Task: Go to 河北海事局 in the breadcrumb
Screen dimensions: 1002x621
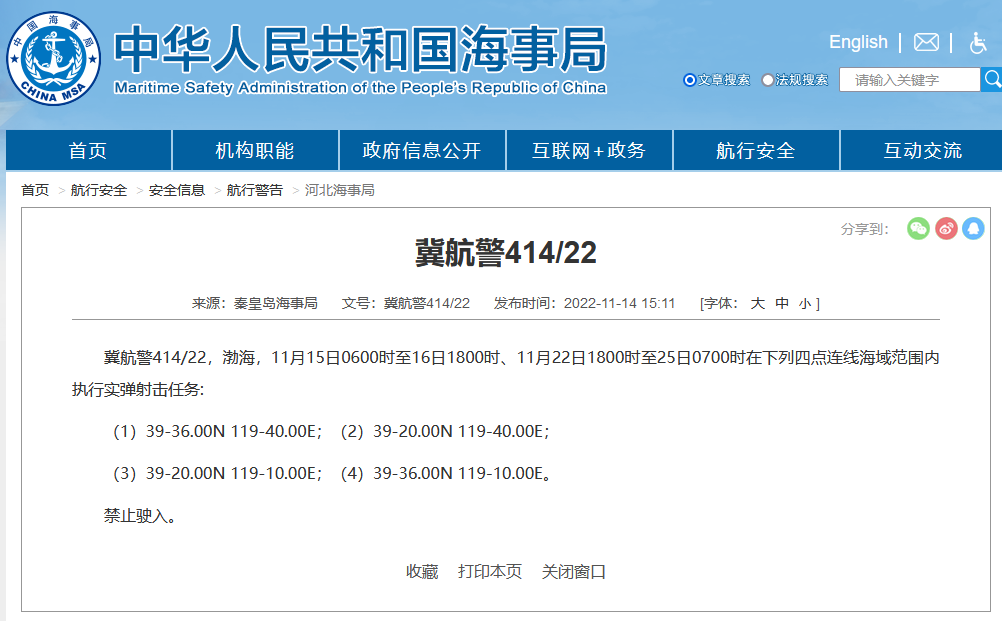Action: [340, 190]
